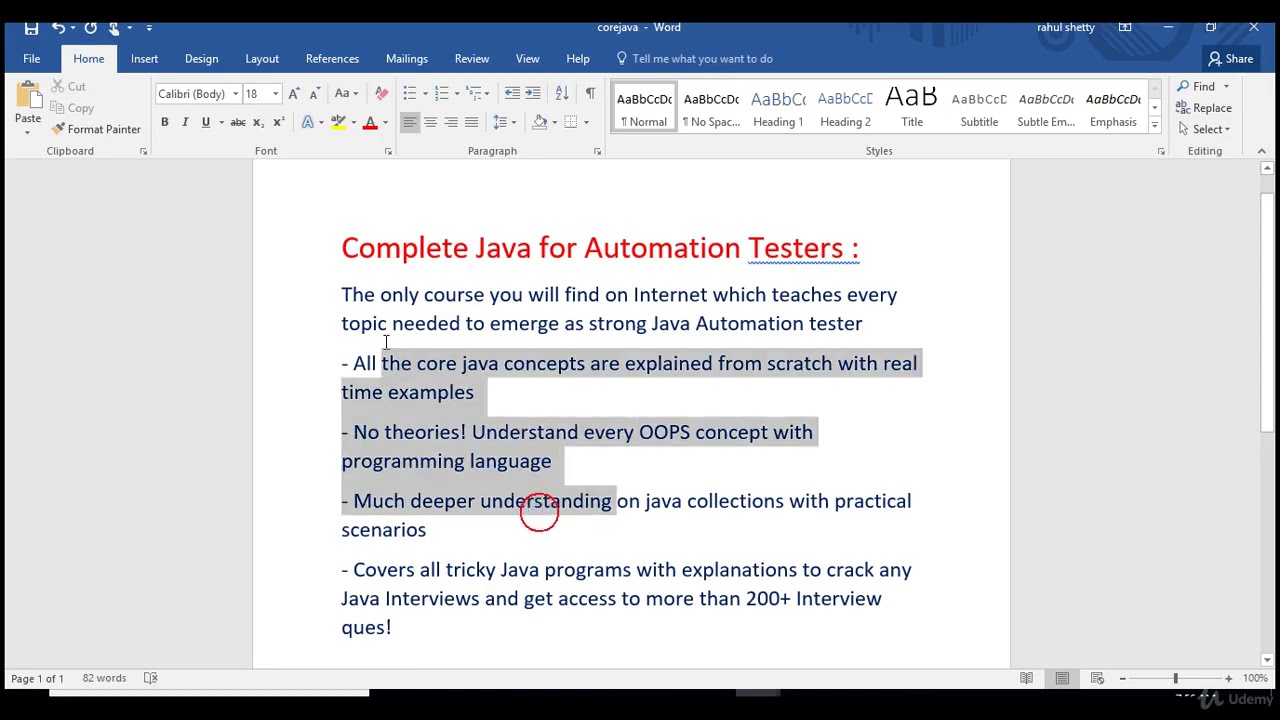This screenshot has height=720, width=1280.
Task: Click the Tell me search box
Action: pos(695,59)
